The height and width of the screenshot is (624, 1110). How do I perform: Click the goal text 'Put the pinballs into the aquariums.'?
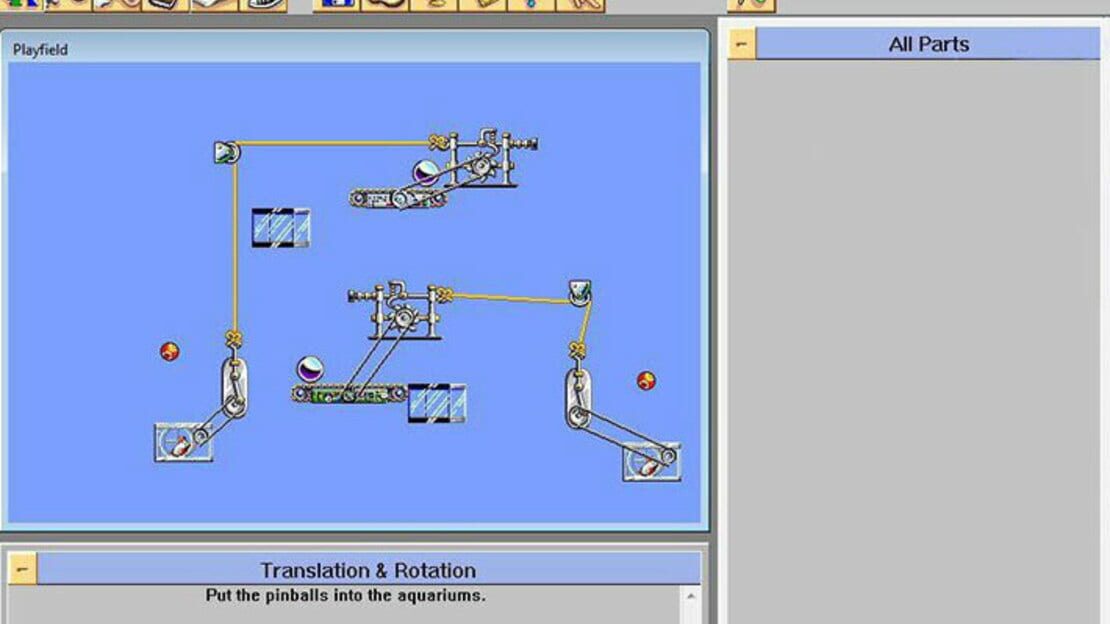coord(345,596)
